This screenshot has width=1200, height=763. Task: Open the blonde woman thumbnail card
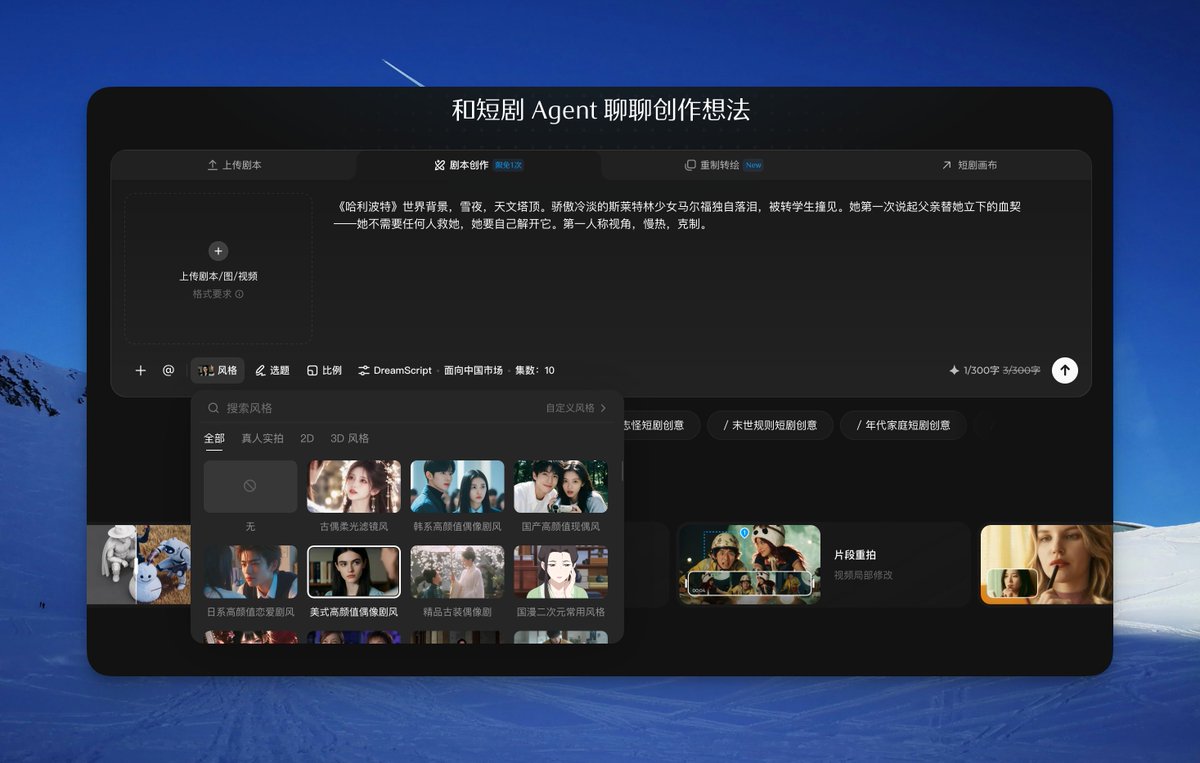(x=1046, y=564)
